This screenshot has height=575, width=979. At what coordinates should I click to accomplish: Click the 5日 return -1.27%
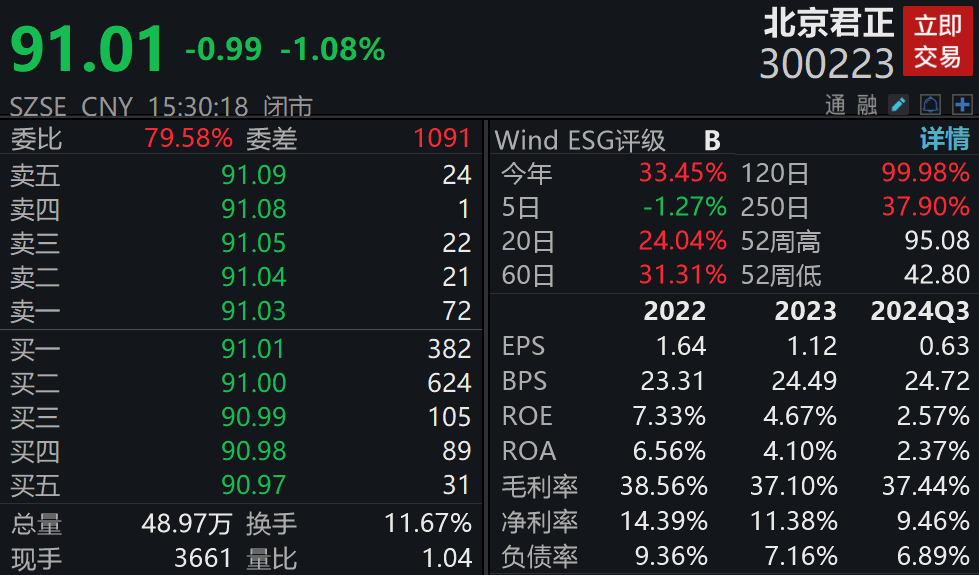click(685, 207)
